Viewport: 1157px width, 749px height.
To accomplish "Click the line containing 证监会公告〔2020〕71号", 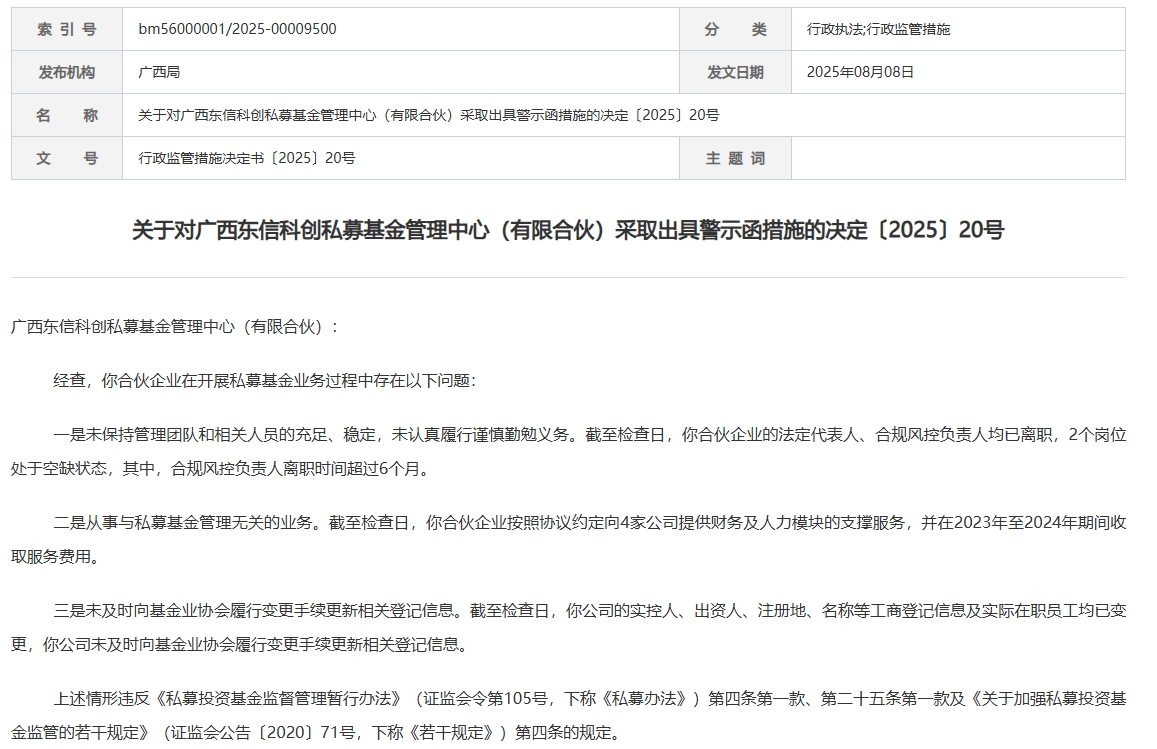I will (317, 732).
